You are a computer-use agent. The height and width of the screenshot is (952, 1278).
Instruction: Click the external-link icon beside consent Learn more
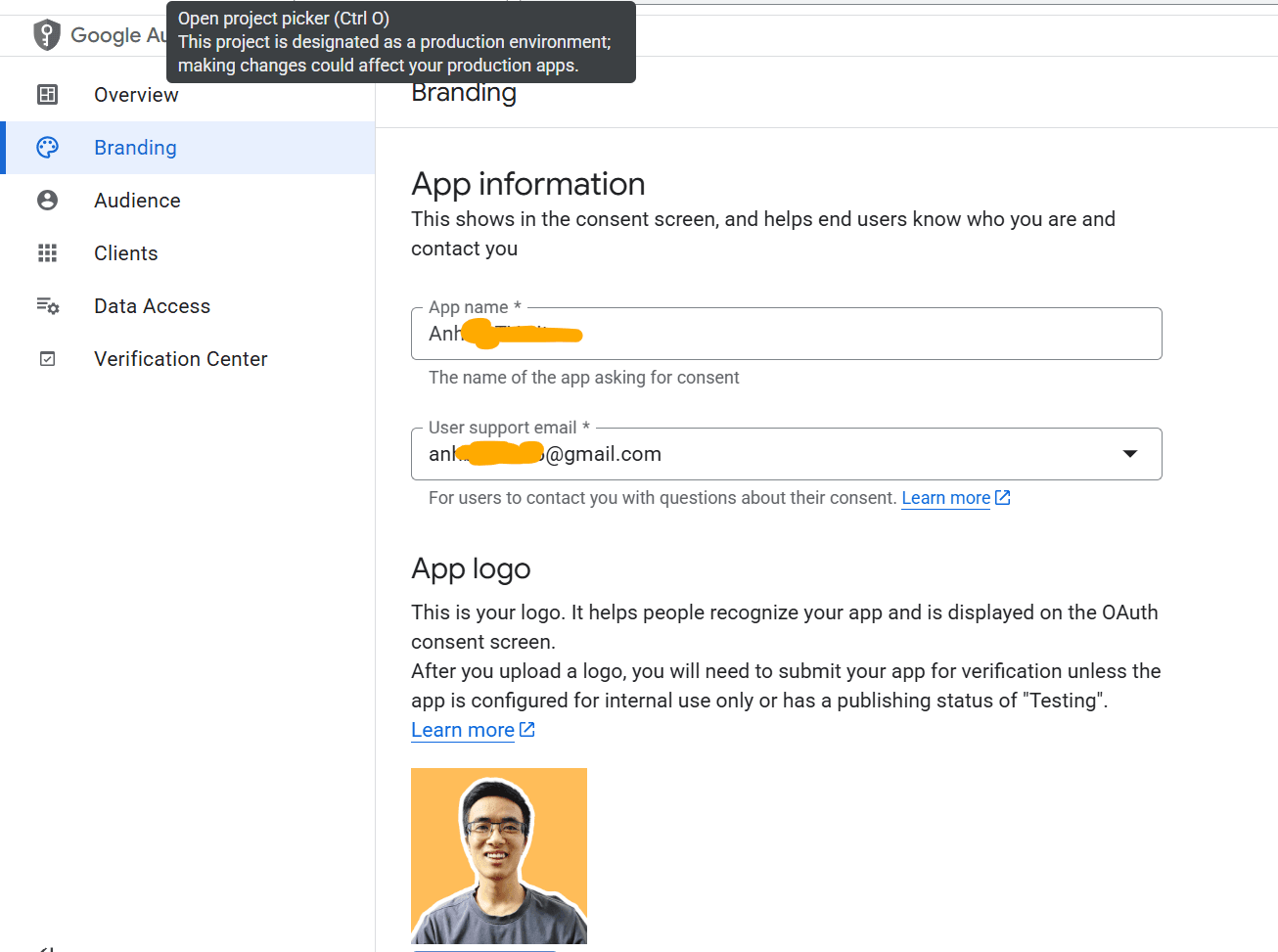[x=1002, y=497]
